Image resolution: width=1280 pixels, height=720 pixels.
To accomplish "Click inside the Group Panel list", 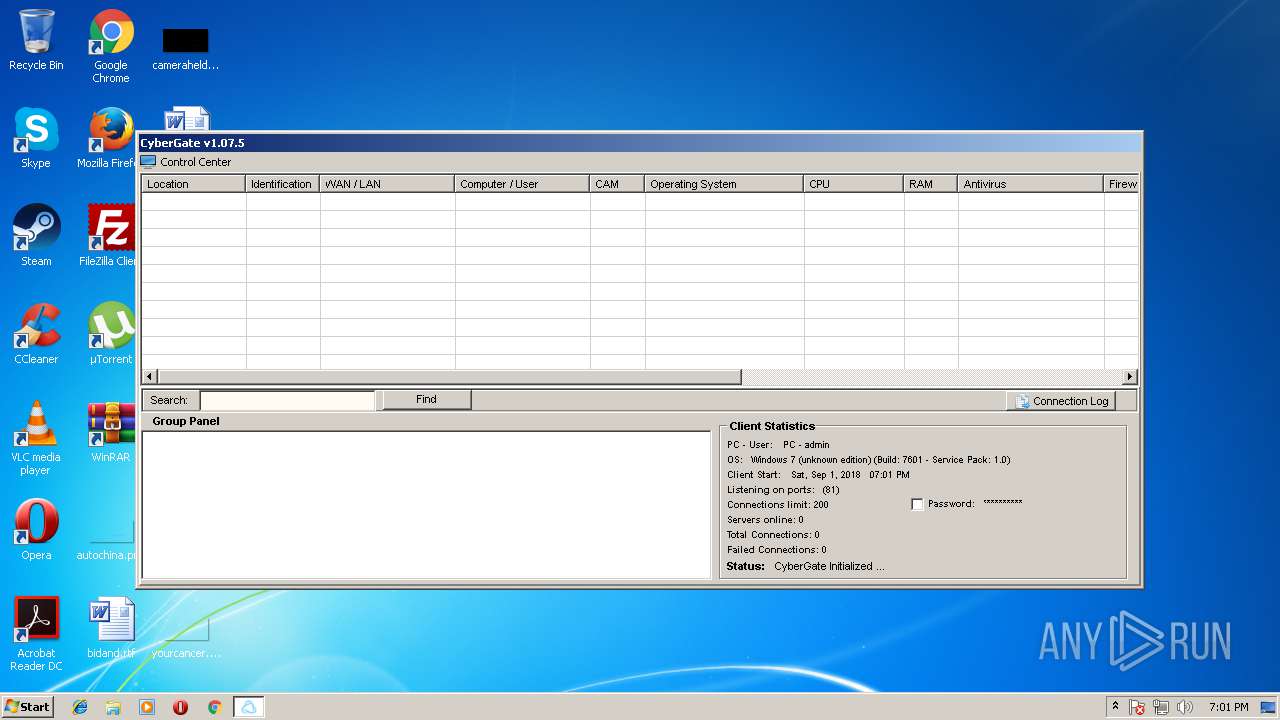I will click(426, 505).
